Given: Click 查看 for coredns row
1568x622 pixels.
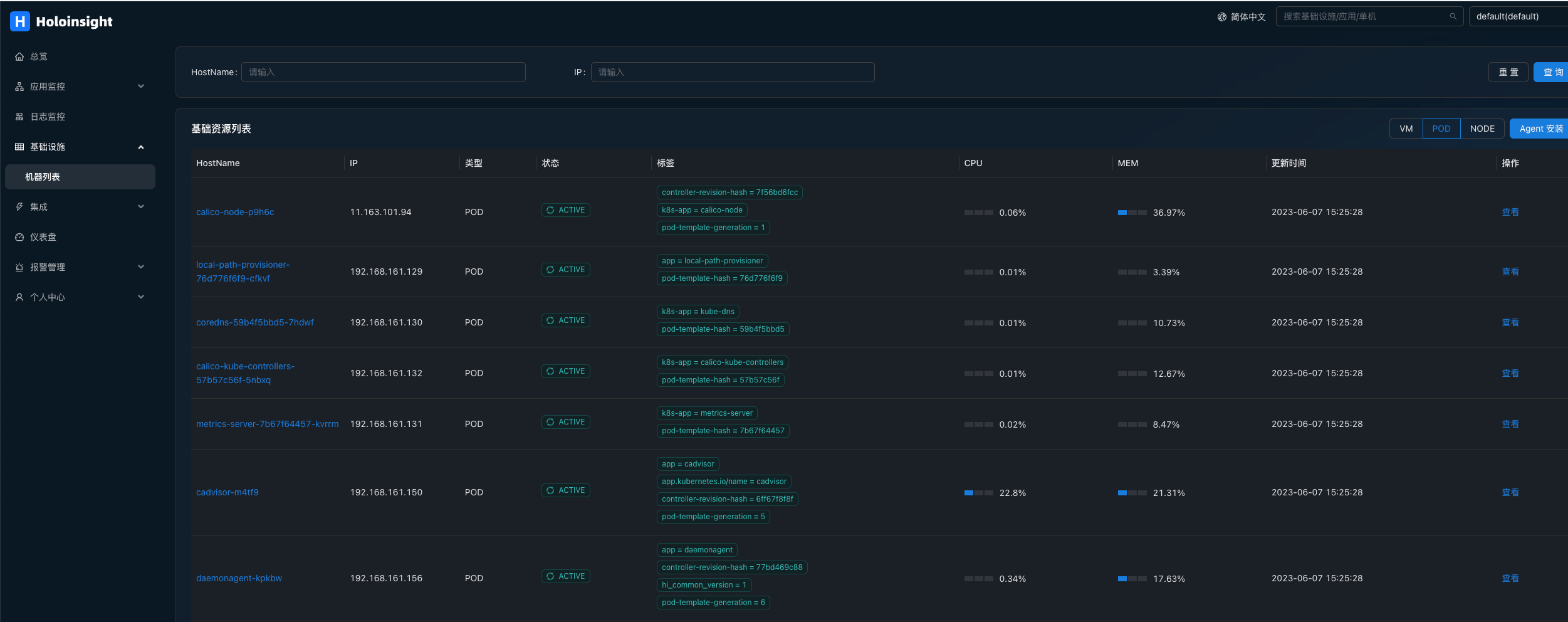Looking at the screenshot, I should (x=1510, y=322).
